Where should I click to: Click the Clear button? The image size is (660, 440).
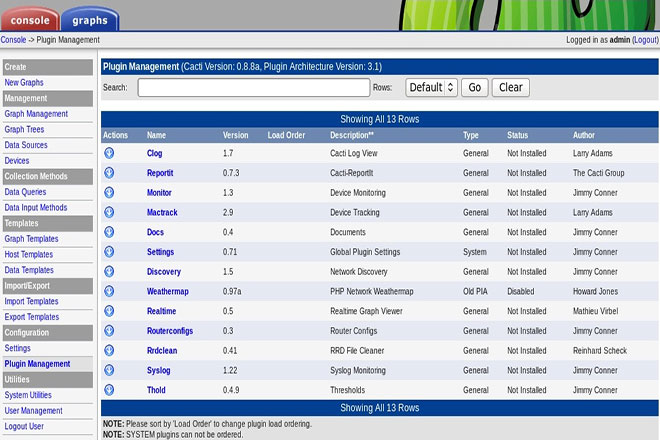tap(511, 88)
